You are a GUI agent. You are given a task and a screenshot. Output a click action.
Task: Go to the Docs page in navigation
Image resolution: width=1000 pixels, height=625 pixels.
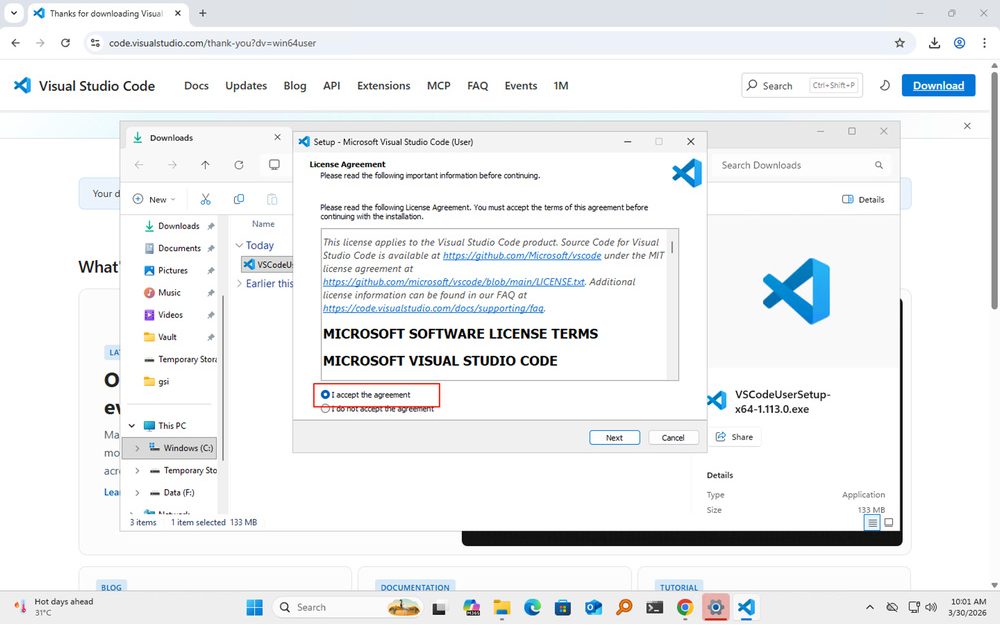tap(196, 86)
